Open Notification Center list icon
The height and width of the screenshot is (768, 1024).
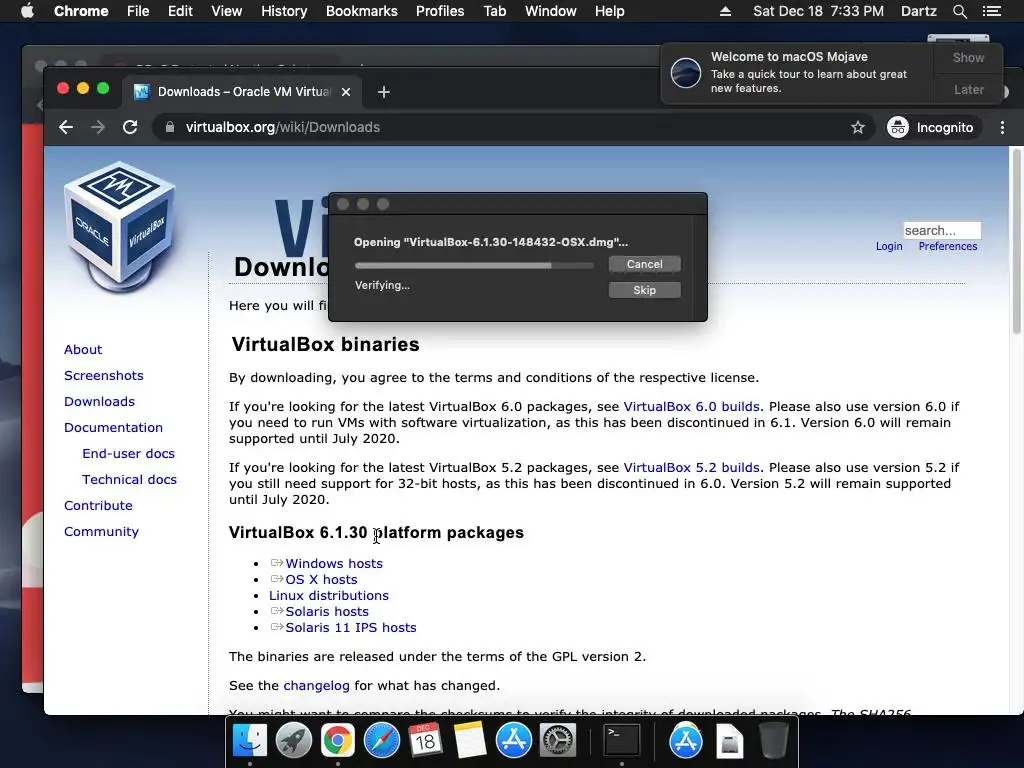tap(992, 11)
